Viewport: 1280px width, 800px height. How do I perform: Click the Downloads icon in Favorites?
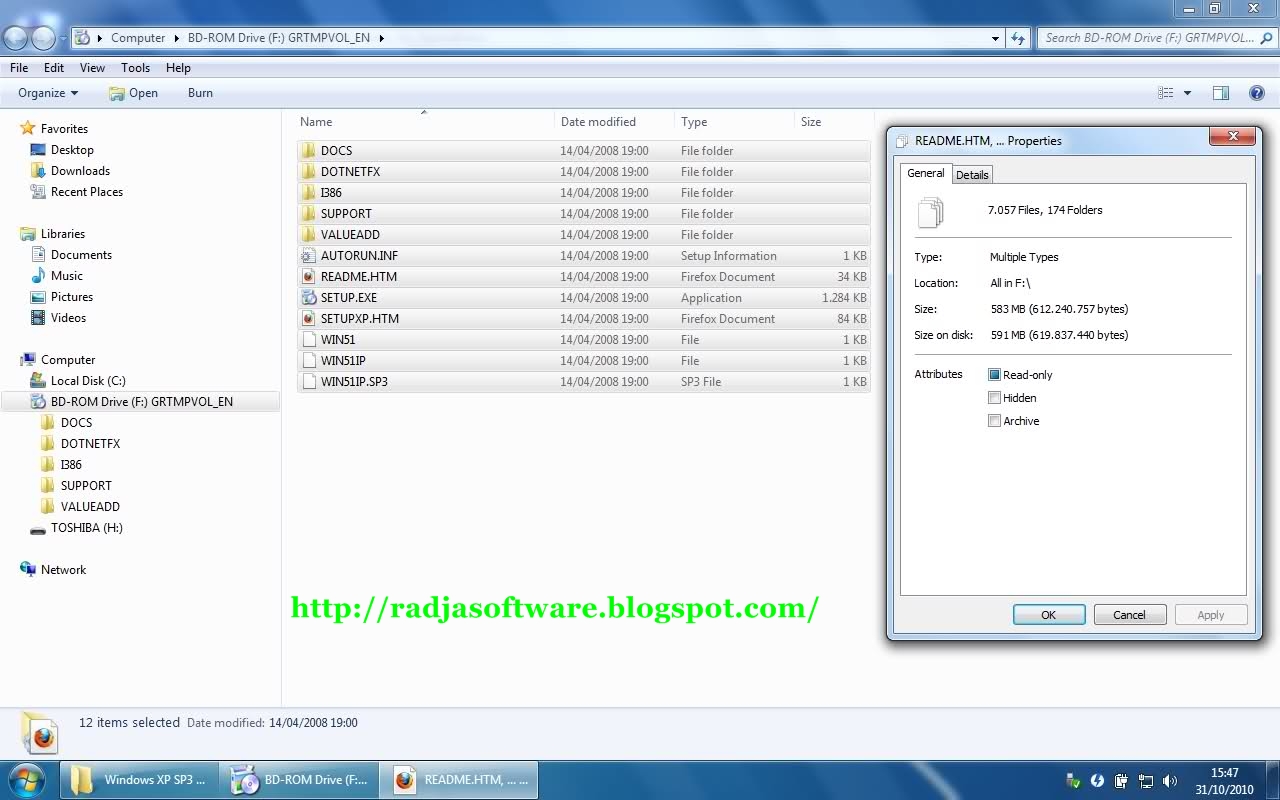38,171
